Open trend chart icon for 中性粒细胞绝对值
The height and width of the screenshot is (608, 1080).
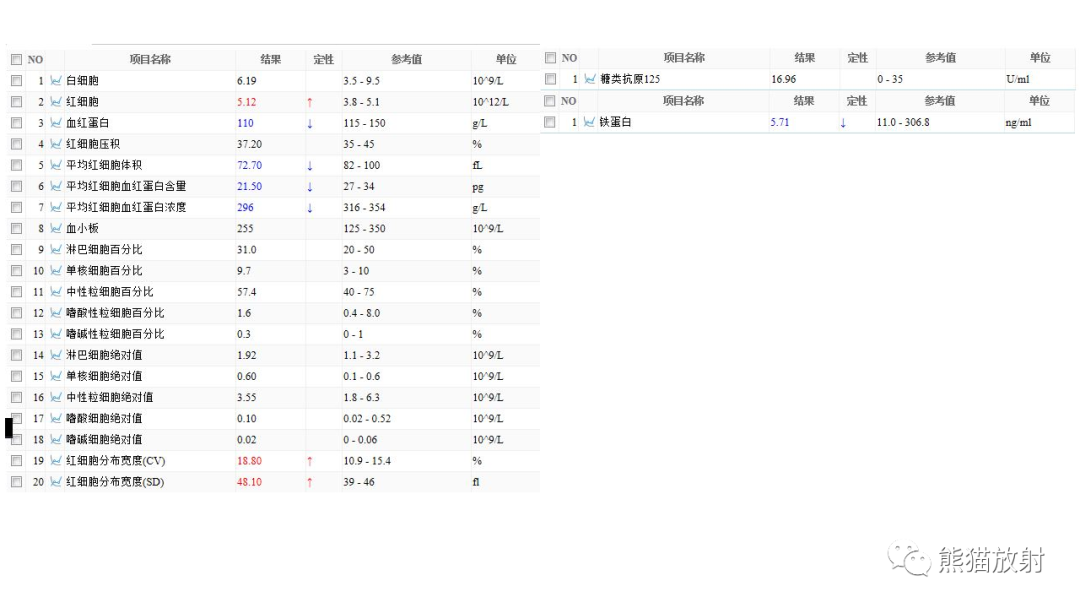pyautogui.click(x=56, y=397)
